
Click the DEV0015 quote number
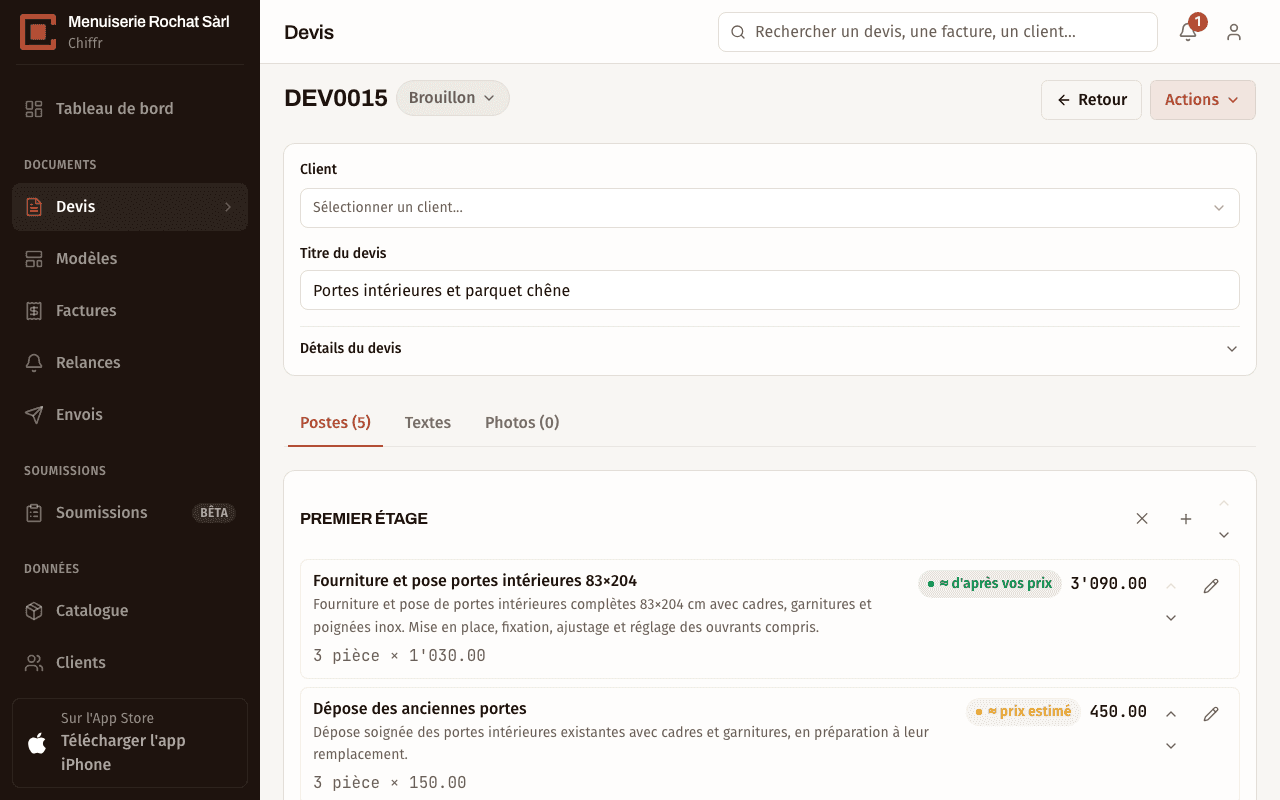coord(336,98)
